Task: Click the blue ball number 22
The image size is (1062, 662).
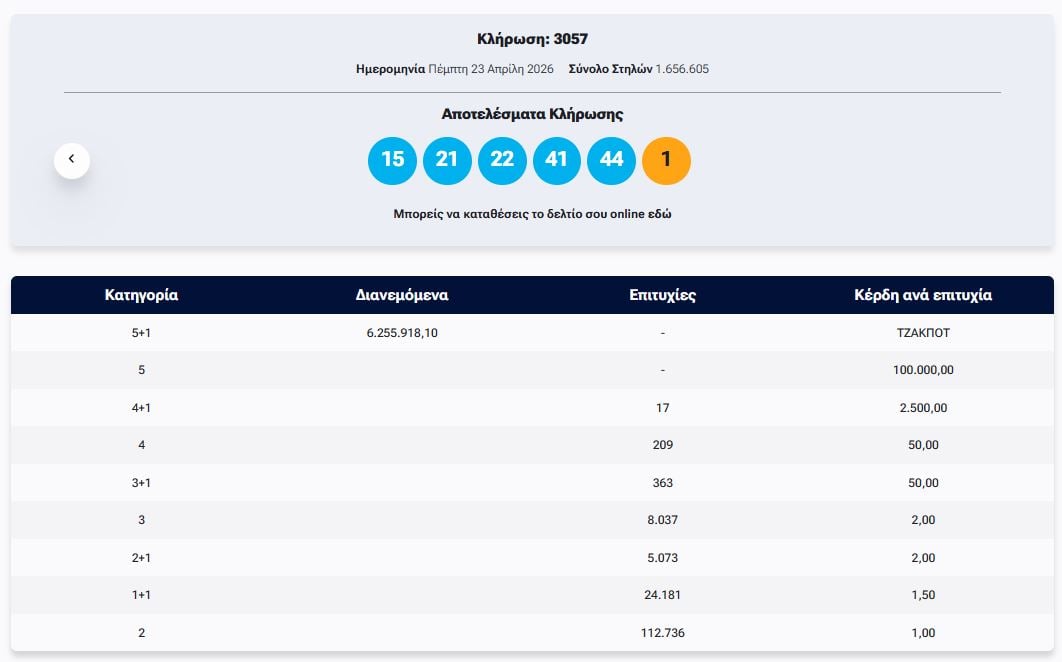Action: click(x=502, y=160)
